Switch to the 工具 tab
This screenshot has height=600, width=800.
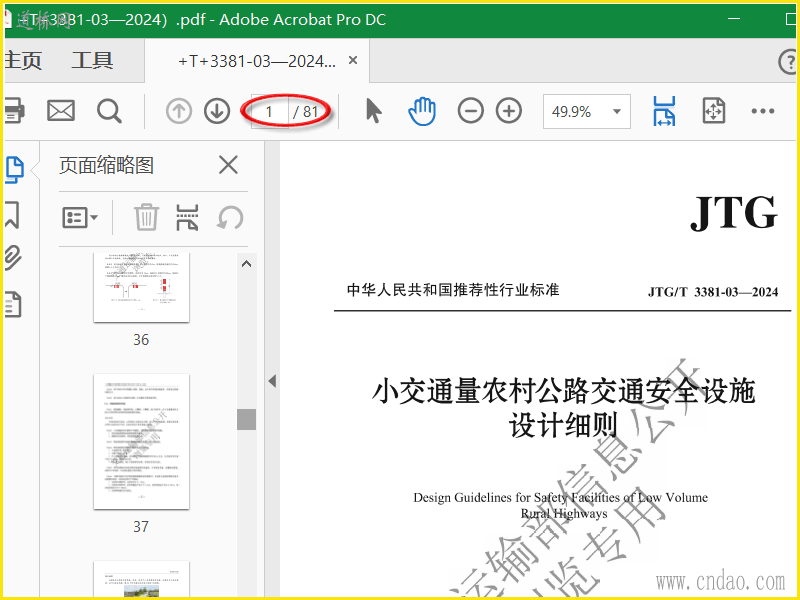92,61
